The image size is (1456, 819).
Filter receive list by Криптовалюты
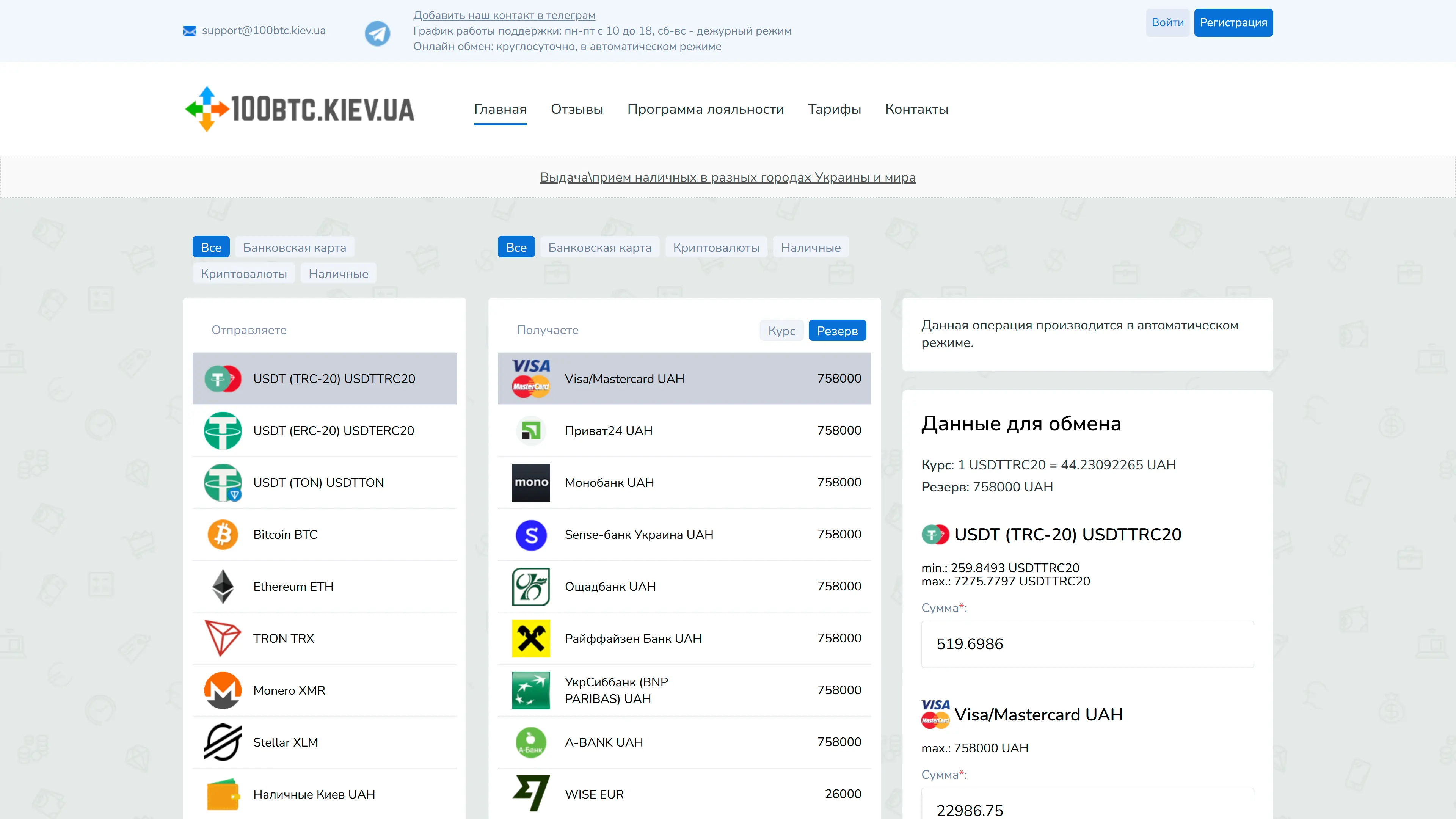click(x=716, y=247)
